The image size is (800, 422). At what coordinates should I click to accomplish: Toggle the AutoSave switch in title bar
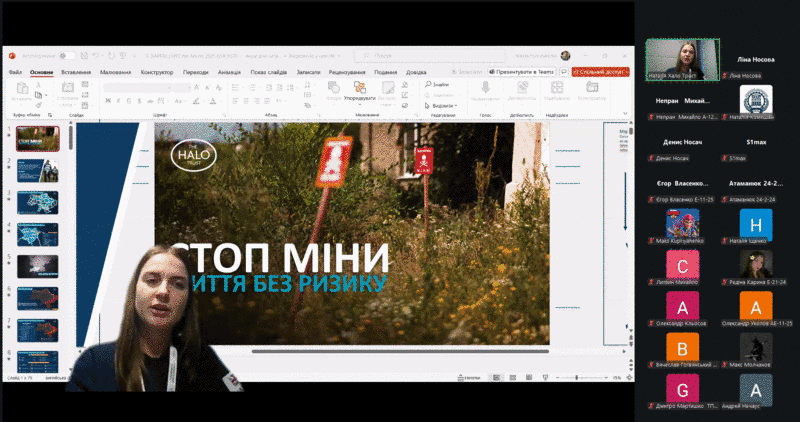66,56
